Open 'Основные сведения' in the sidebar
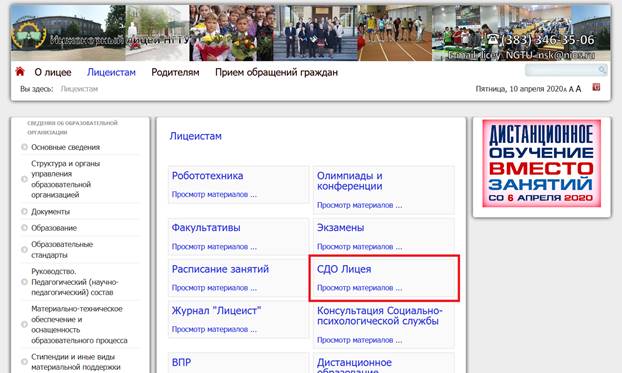The height and width of the screenshot is (373, 622). coord(65,147)
